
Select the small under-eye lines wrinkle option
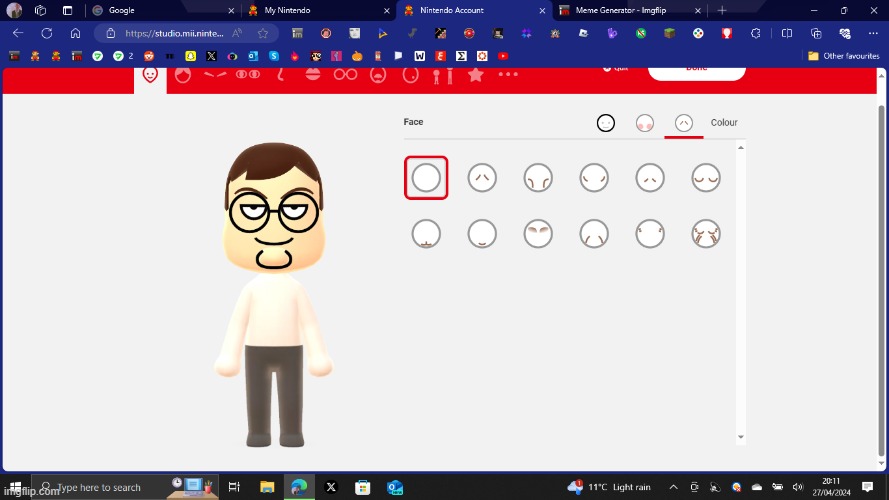tap(650, 178)
